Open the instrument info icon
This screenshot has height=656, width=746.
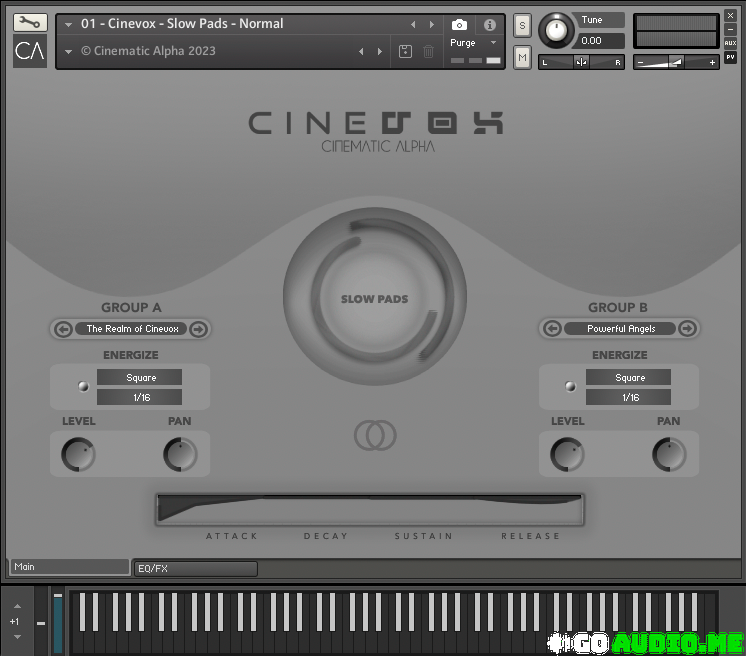pos(490,25)
